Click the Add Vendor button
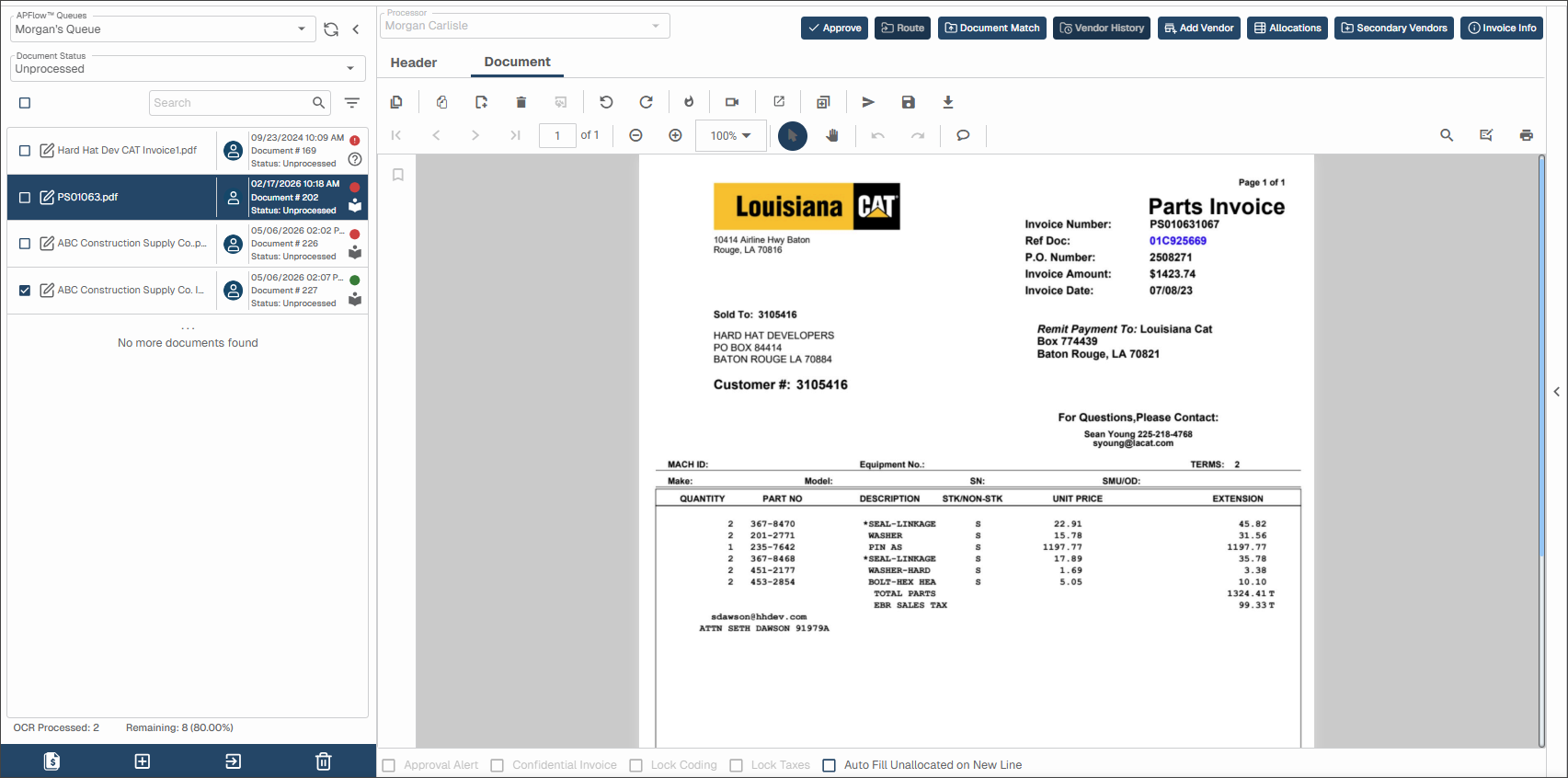The width and height of the screenshot is (1568, 778). tap(1199, 28)
